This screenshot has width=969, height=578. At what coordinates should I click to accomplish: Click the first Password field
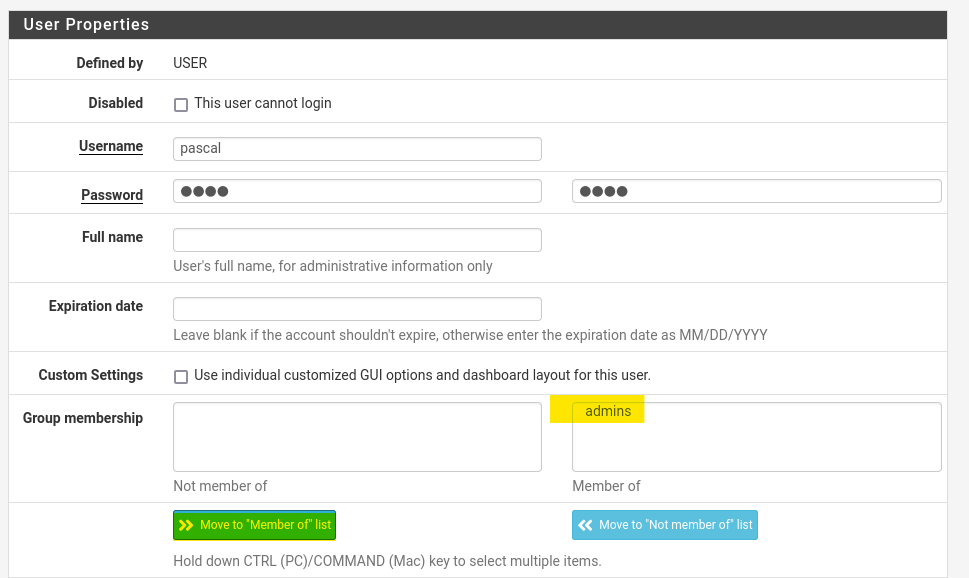click(357, 191)
